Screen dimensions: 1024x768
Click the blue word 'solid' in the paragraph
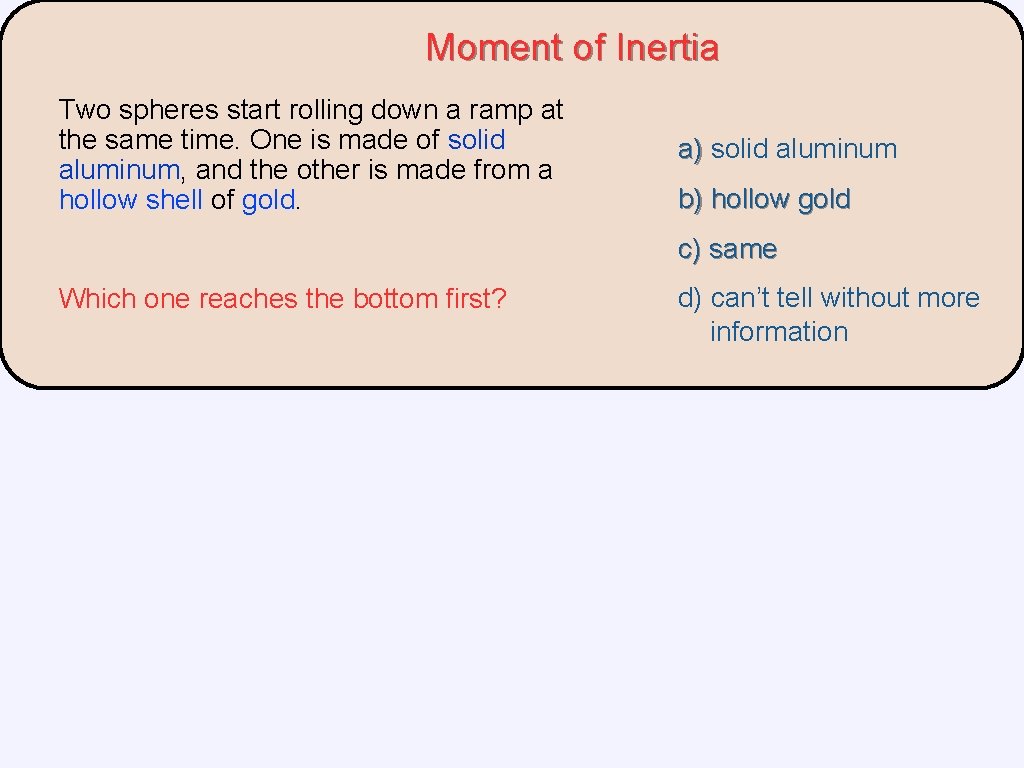[x=477, y=139]
